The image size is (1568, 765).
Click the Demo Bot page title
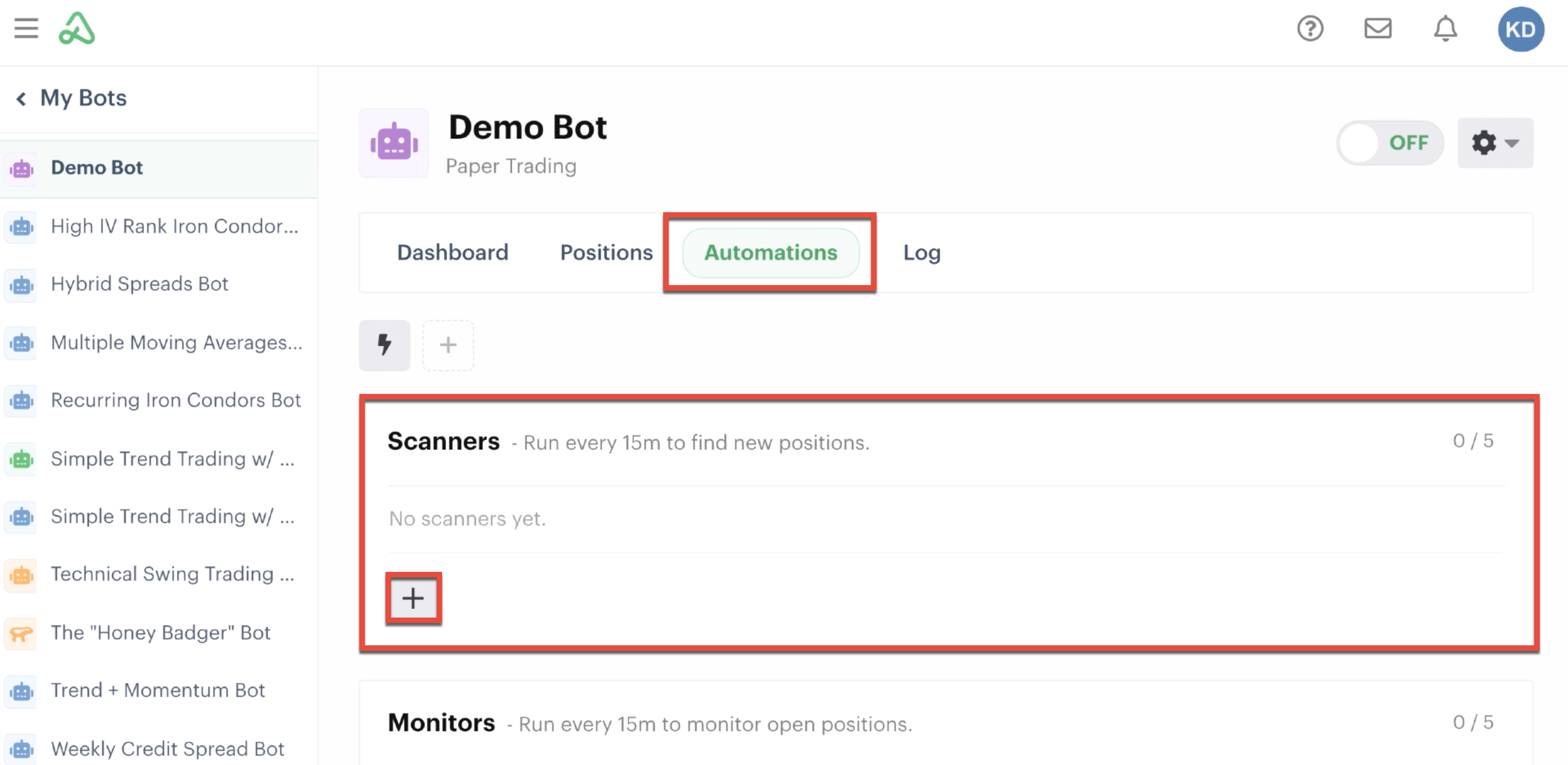point(527,128)
